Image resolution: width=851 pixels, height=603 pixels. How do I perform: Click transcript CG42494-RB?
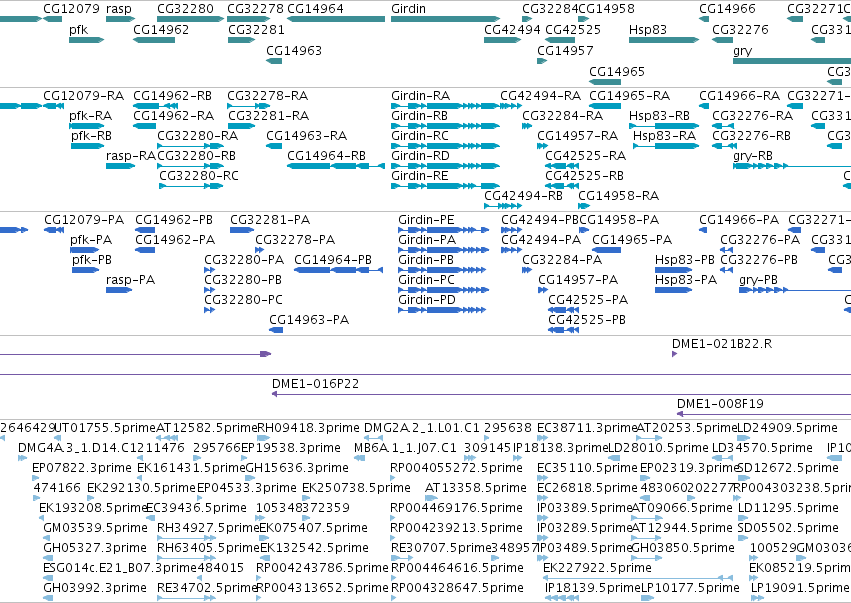[503, 206]
